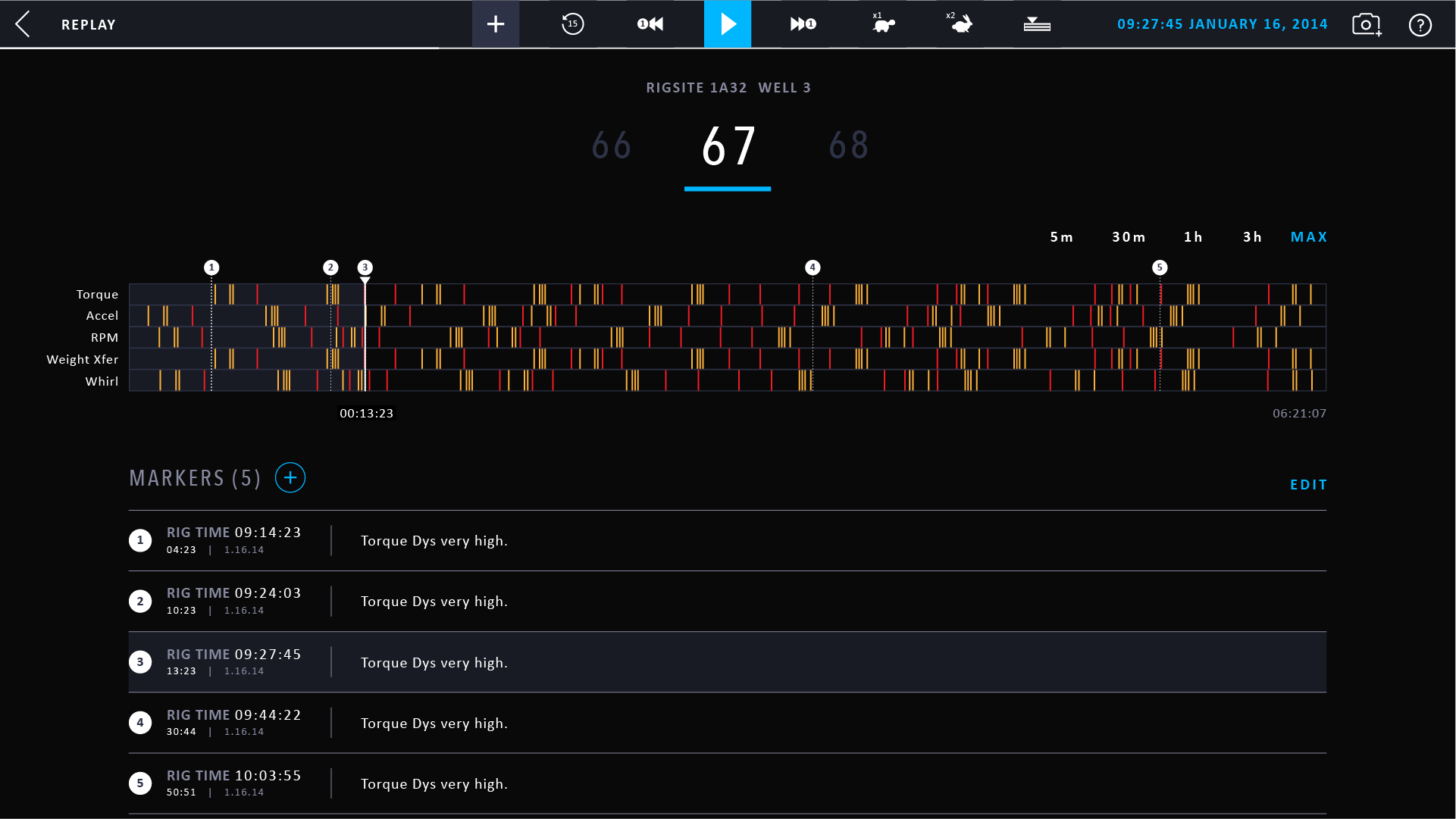Set slow x1 turtle playback speed
This screenshot has height=819, width=1456.
(882, 24)
